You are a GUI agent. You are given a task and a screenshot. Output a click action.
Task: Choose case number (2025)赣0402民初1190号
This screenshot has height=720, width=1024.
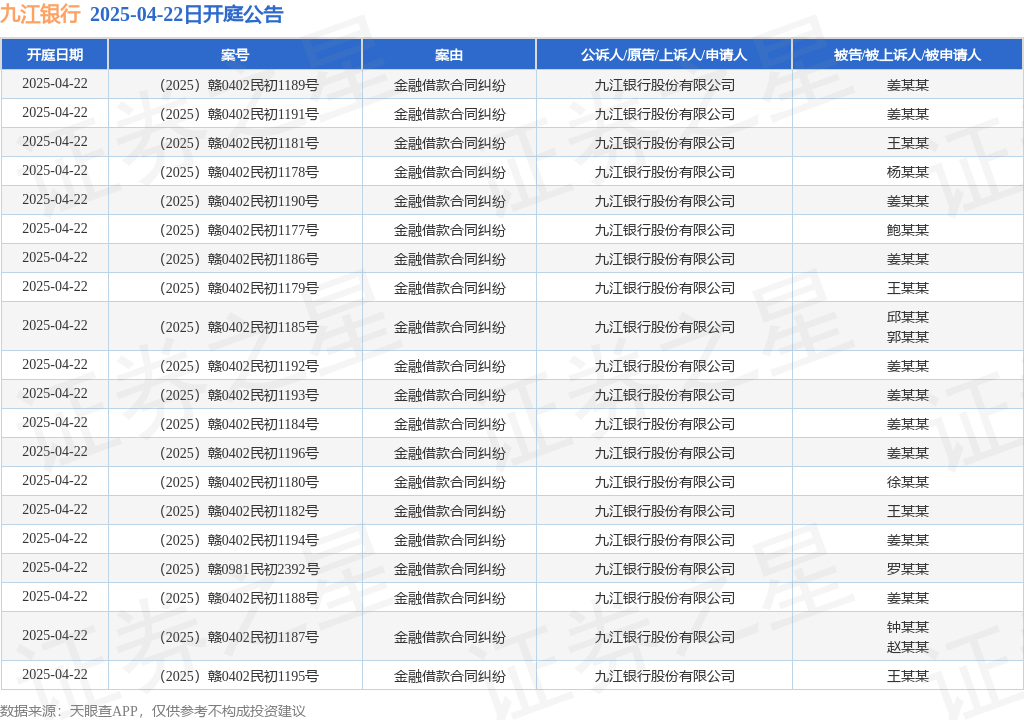239,201
